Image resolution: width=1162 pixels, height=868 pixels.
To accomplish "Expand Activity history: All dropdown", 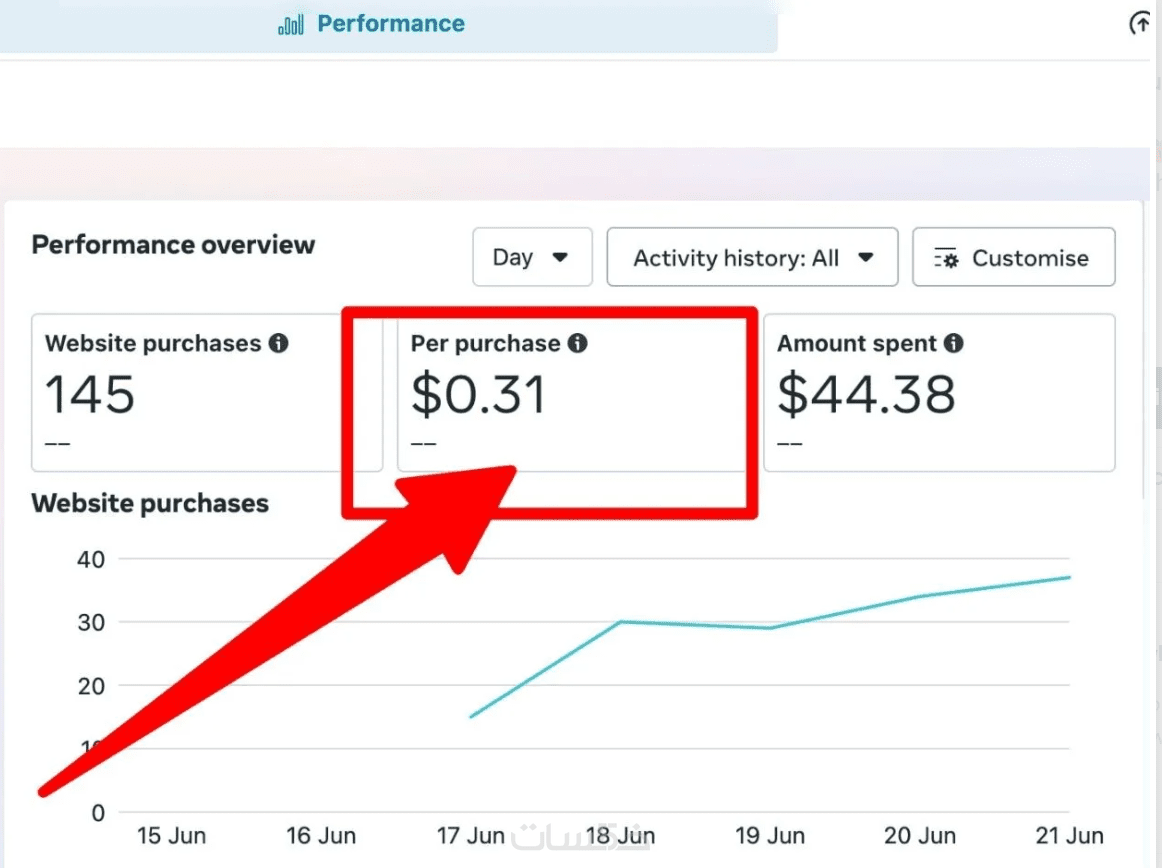I will point(752,257).
